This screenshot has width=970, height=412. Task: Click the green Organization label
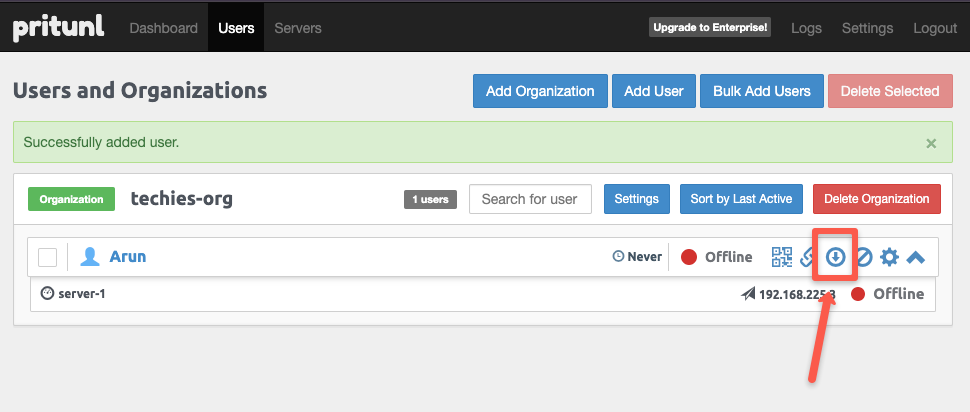pyautogui.click(x=72, y=199)
